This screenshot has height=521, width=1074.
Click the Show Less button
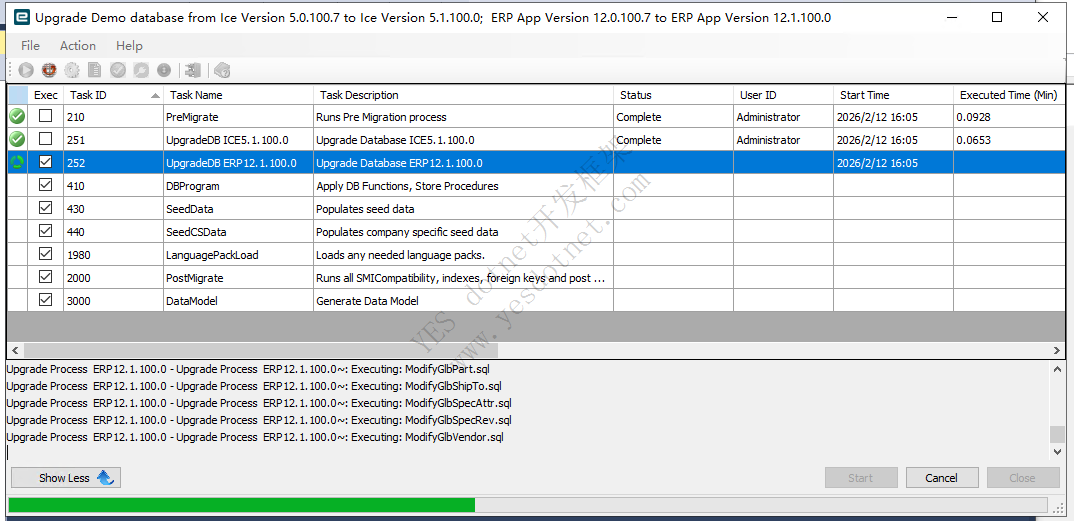click(x=66, y=478)
